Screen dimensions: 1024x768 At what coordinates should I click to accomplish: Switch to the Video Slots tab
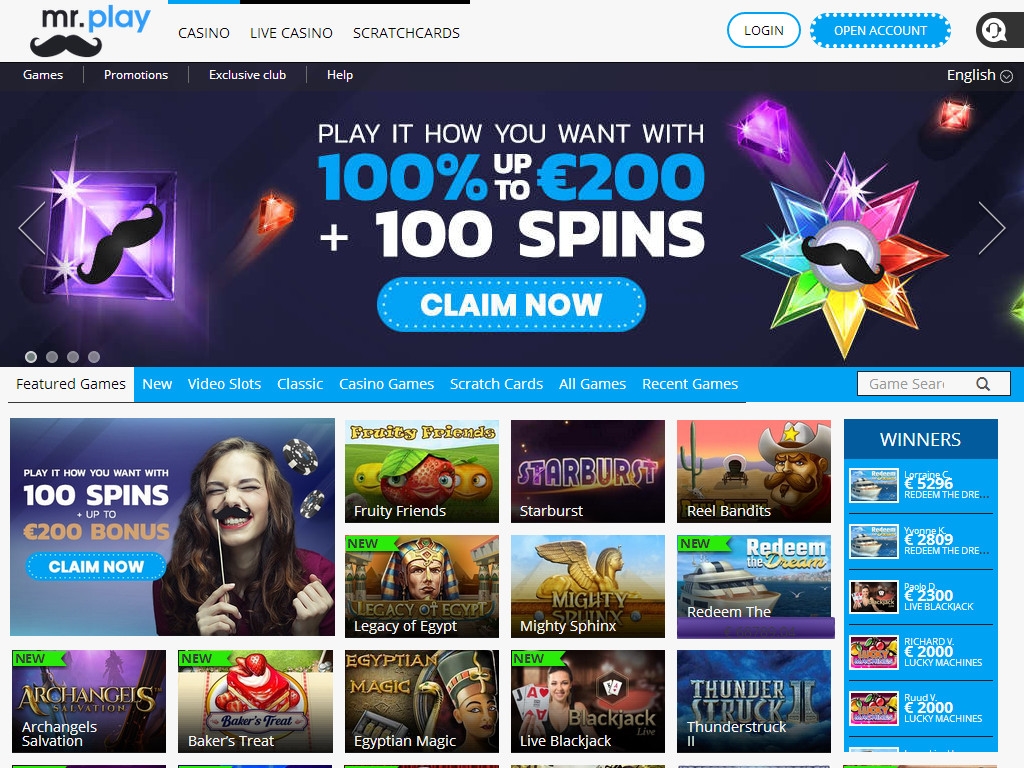(224, 384)
